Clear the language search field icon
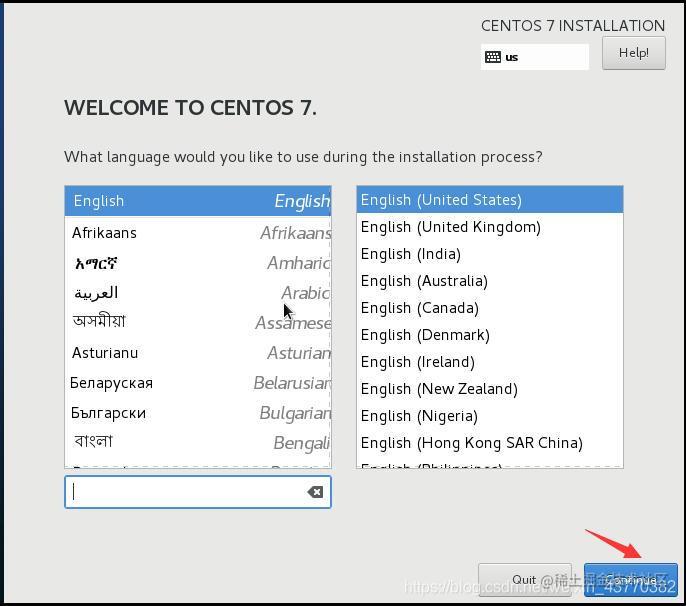 [315, 492]
